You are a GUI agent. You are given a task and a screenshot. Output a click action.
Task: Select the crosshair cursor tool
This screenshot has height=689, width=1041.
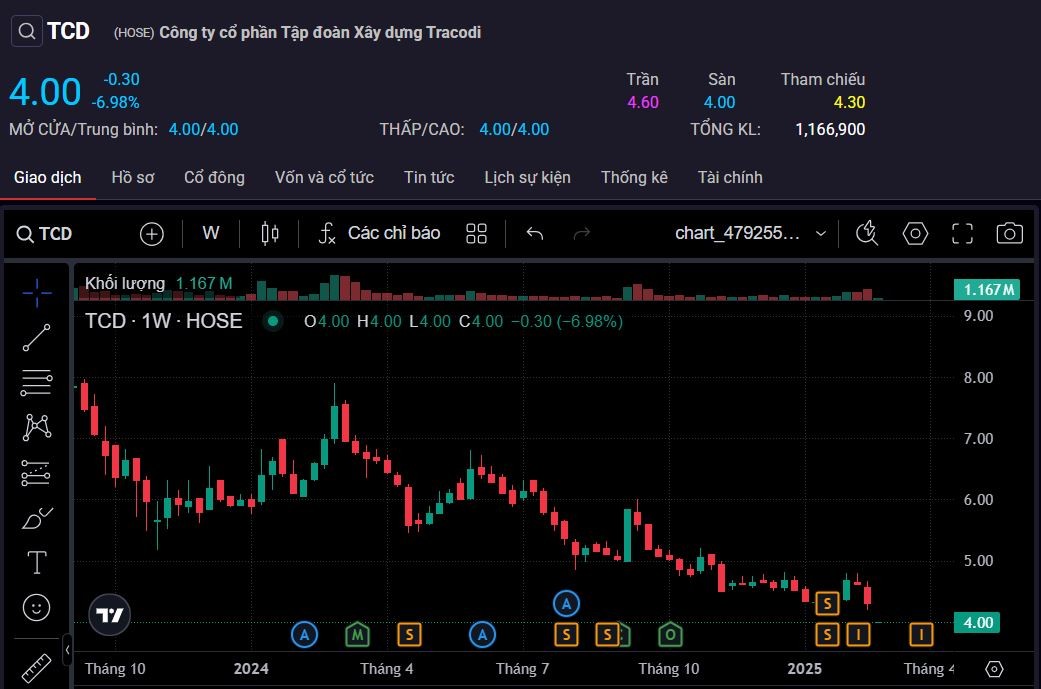(x=37, y=293)
